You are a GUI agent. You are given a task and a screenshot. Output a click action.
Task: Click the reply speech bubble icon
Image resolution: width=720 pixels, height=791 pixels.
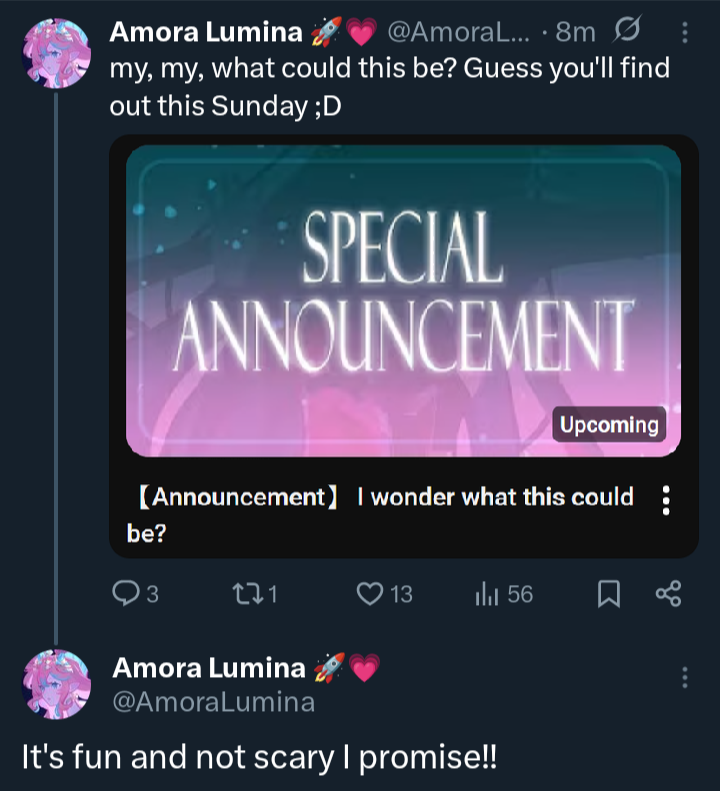pyautogui.click(x=124, y=594)
